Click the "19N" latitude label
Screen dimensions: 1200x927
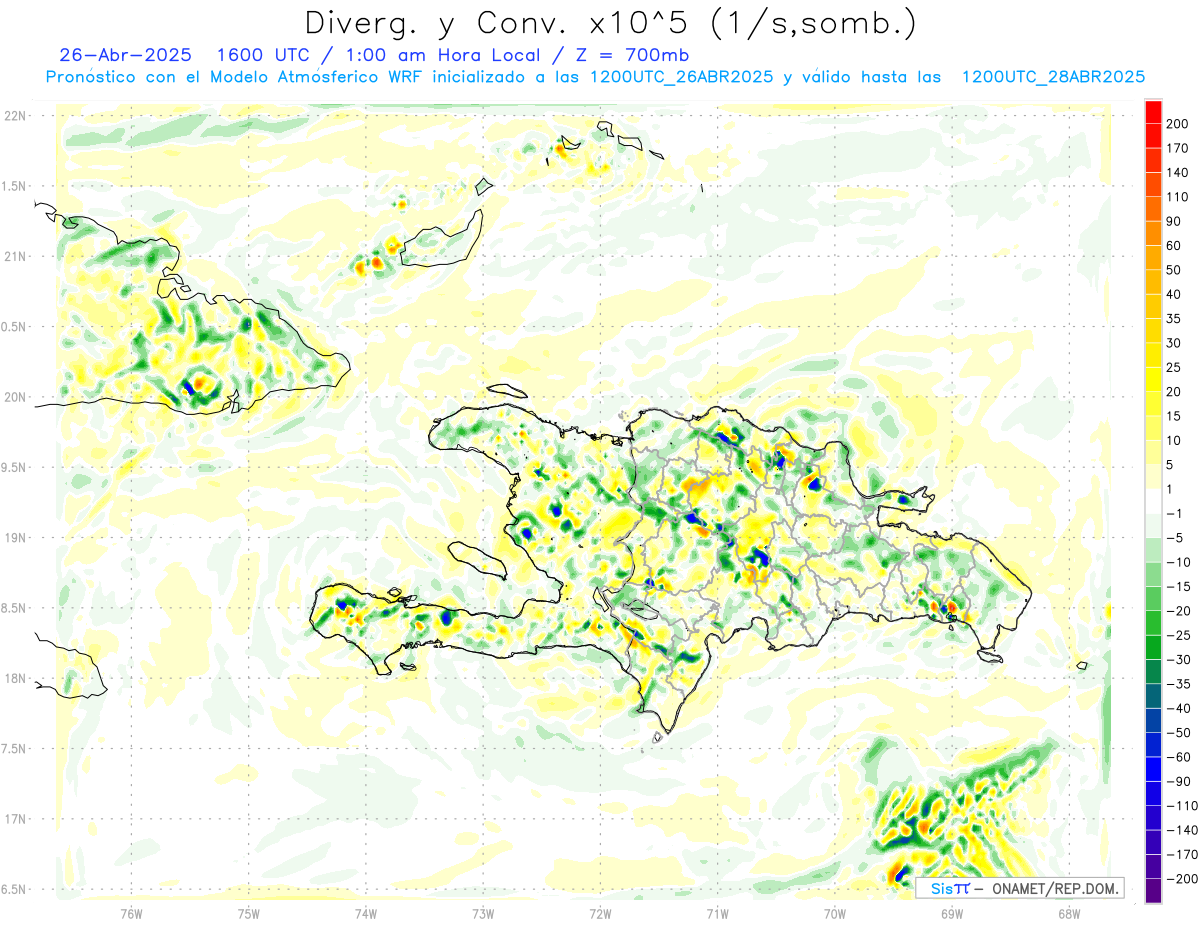[x=15, y=537]
